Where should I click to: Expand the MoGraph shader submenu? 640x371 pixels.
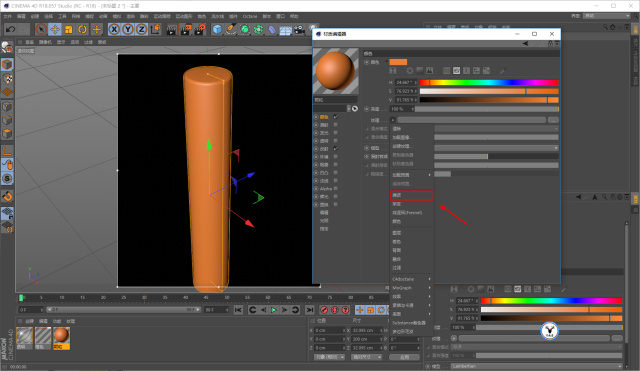[x=411, y=288]
